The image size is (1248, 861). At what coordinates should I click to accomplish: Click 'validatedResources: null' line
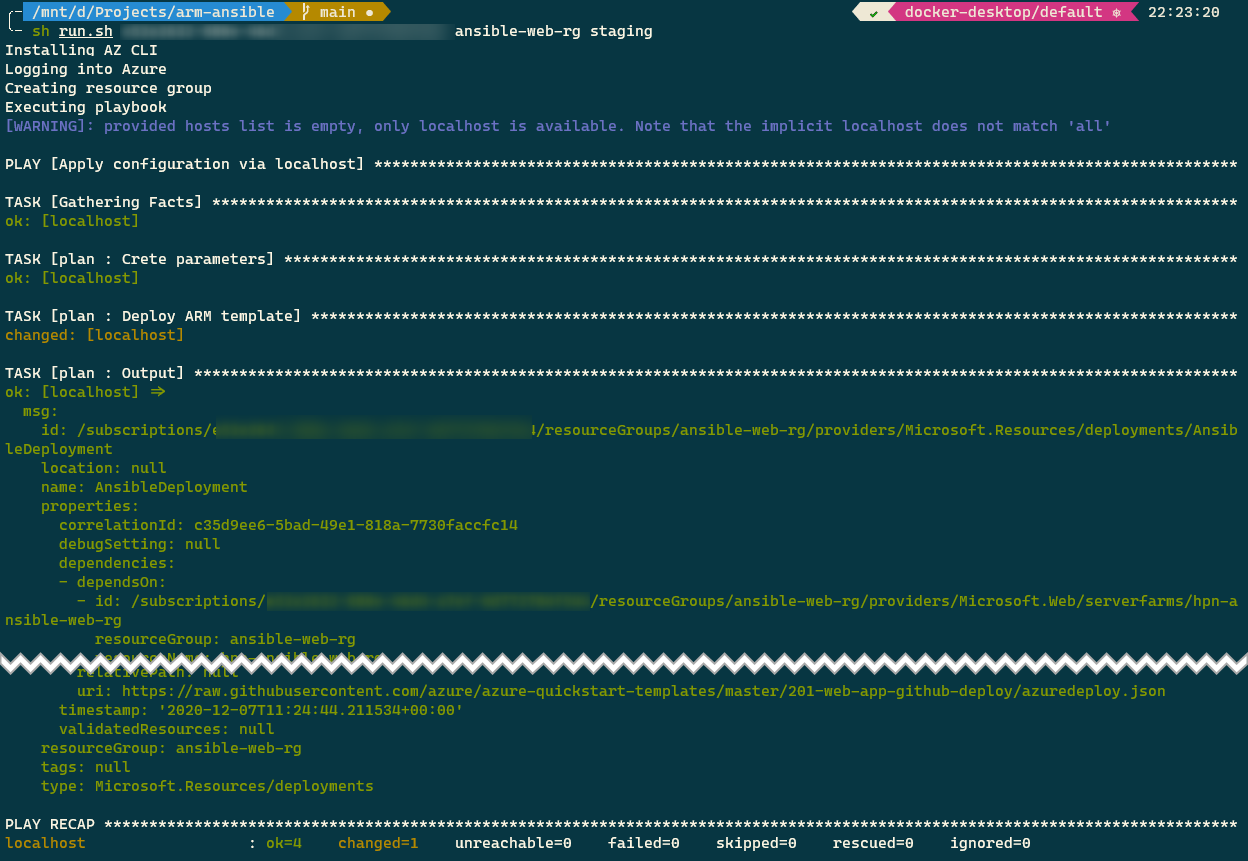click(x=167, y=729)
